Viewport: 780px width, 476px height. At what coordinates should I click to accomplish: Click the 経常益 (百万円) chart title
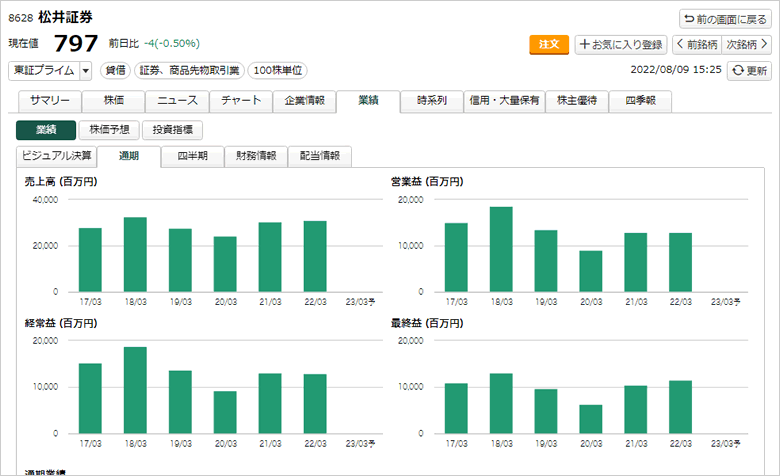pos(61,323)
